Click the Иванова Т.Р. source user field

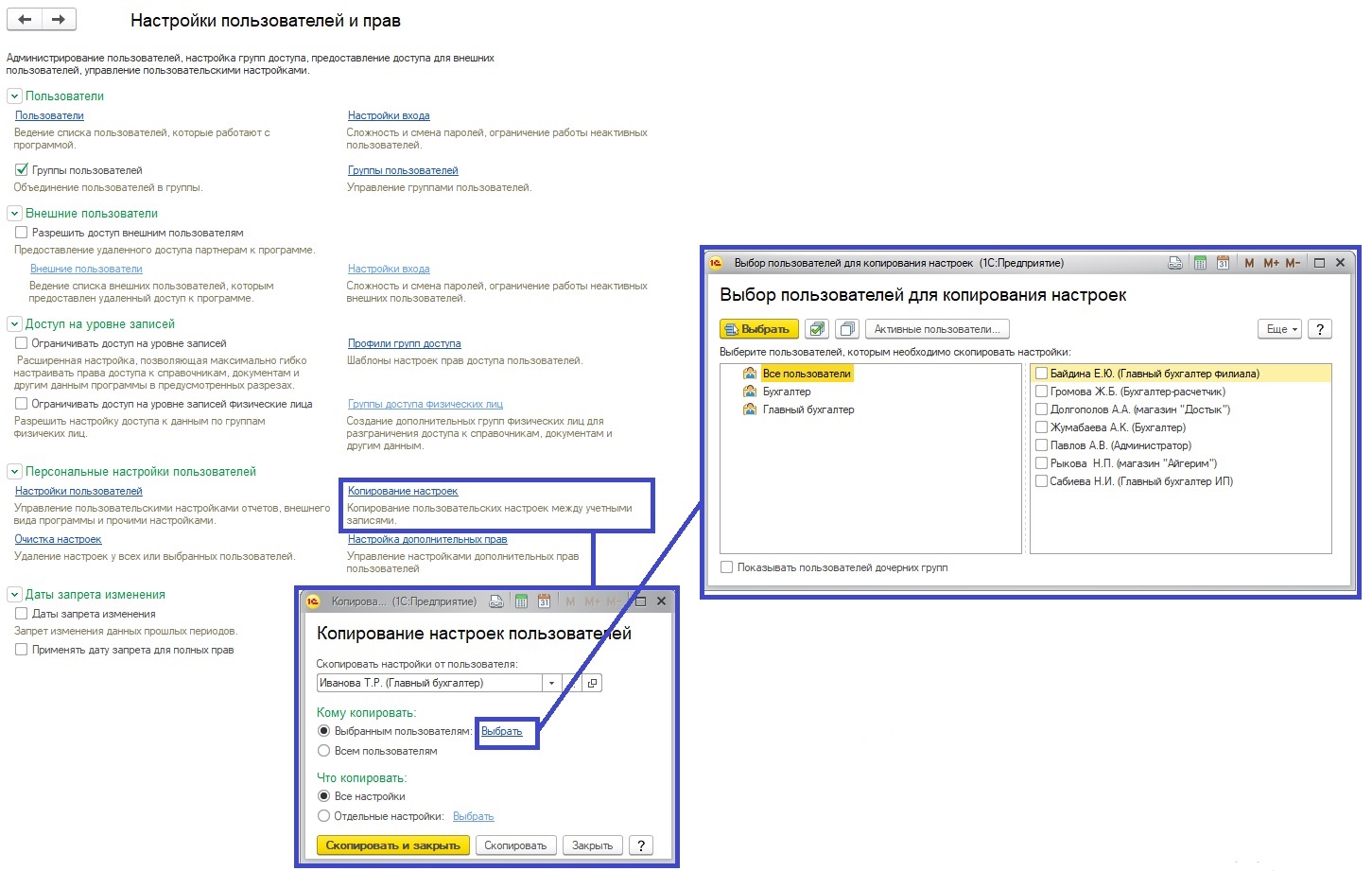point(429,683)
